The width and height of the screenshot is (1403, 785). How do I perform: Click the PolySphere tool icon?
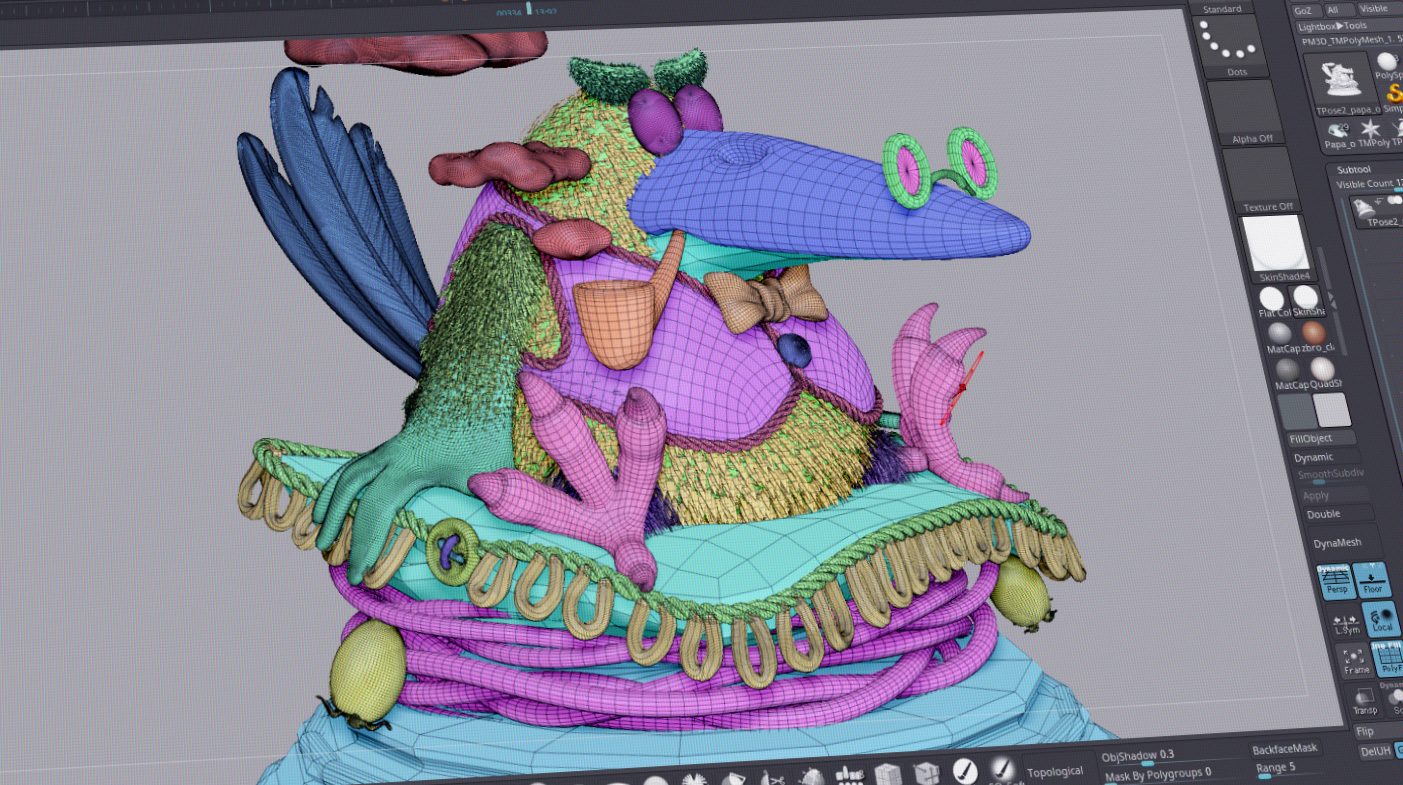click(x=1388, y=62)
